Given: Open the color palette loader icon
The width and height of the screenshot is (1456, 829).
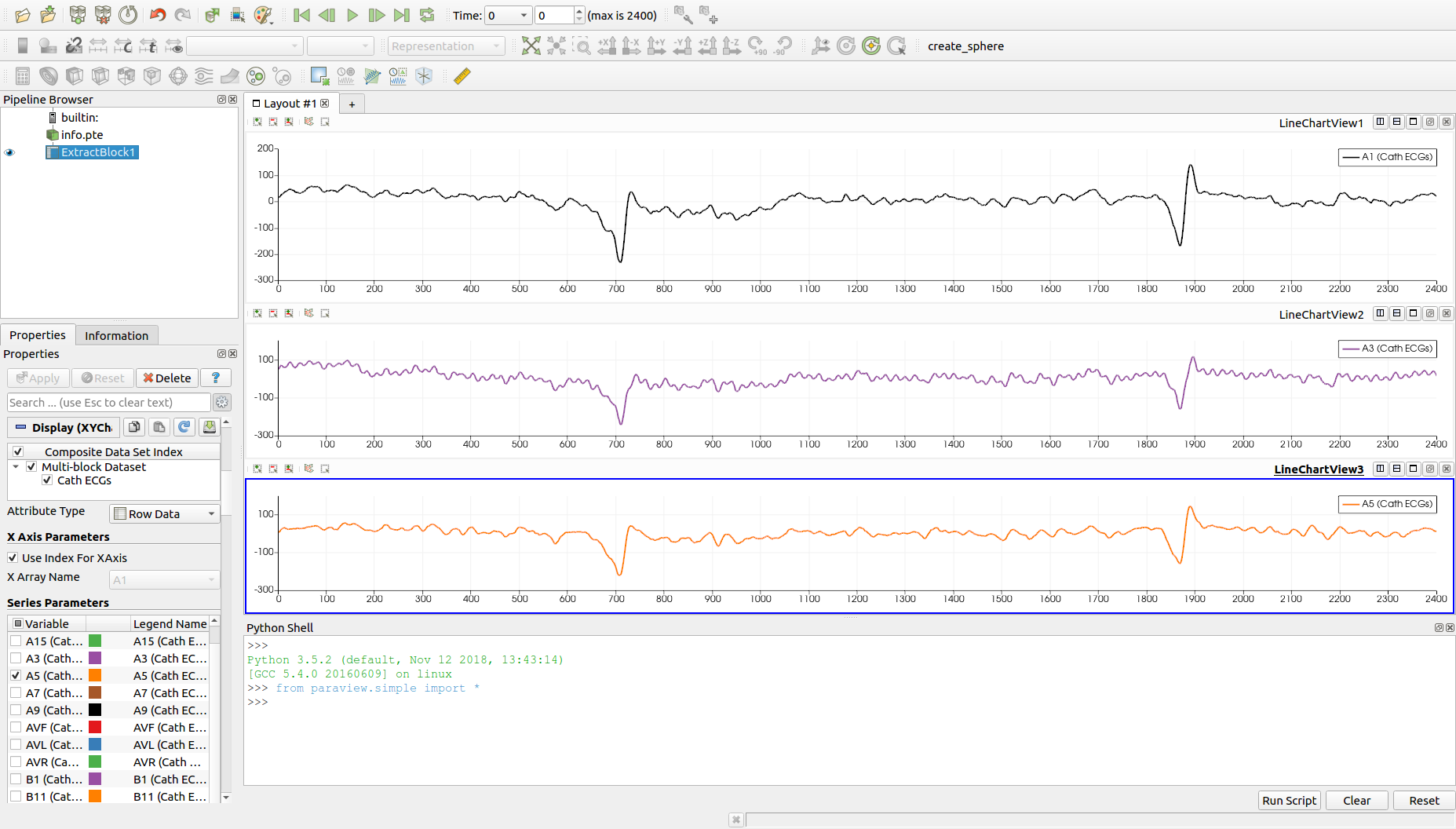Looking at the screenshot, I should click(x=264, y=15).
